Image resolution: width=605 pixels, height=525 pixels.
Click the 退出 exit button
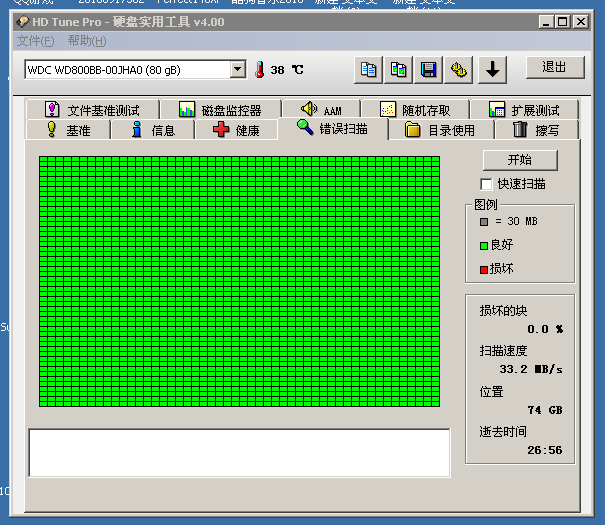click(x=555, y=67)
